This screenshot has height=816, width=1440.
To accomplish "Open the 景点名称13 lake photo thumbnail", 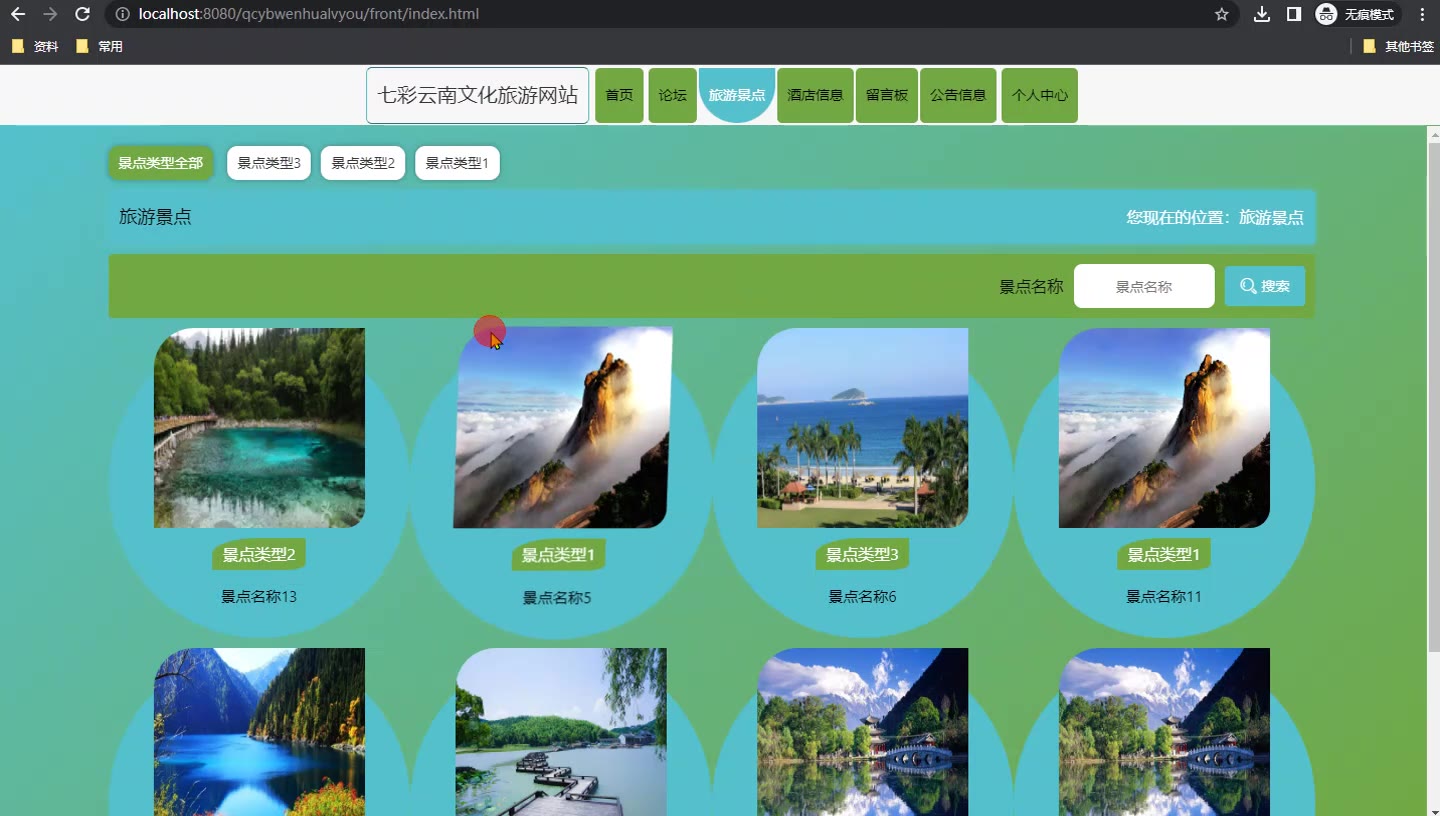I will (x=259, y=428).
